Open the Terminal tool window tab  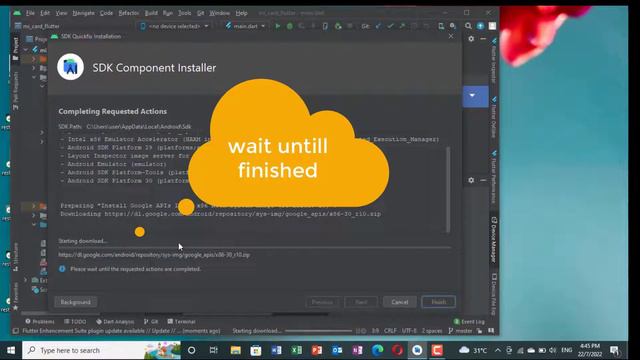(x=181, y=322)
